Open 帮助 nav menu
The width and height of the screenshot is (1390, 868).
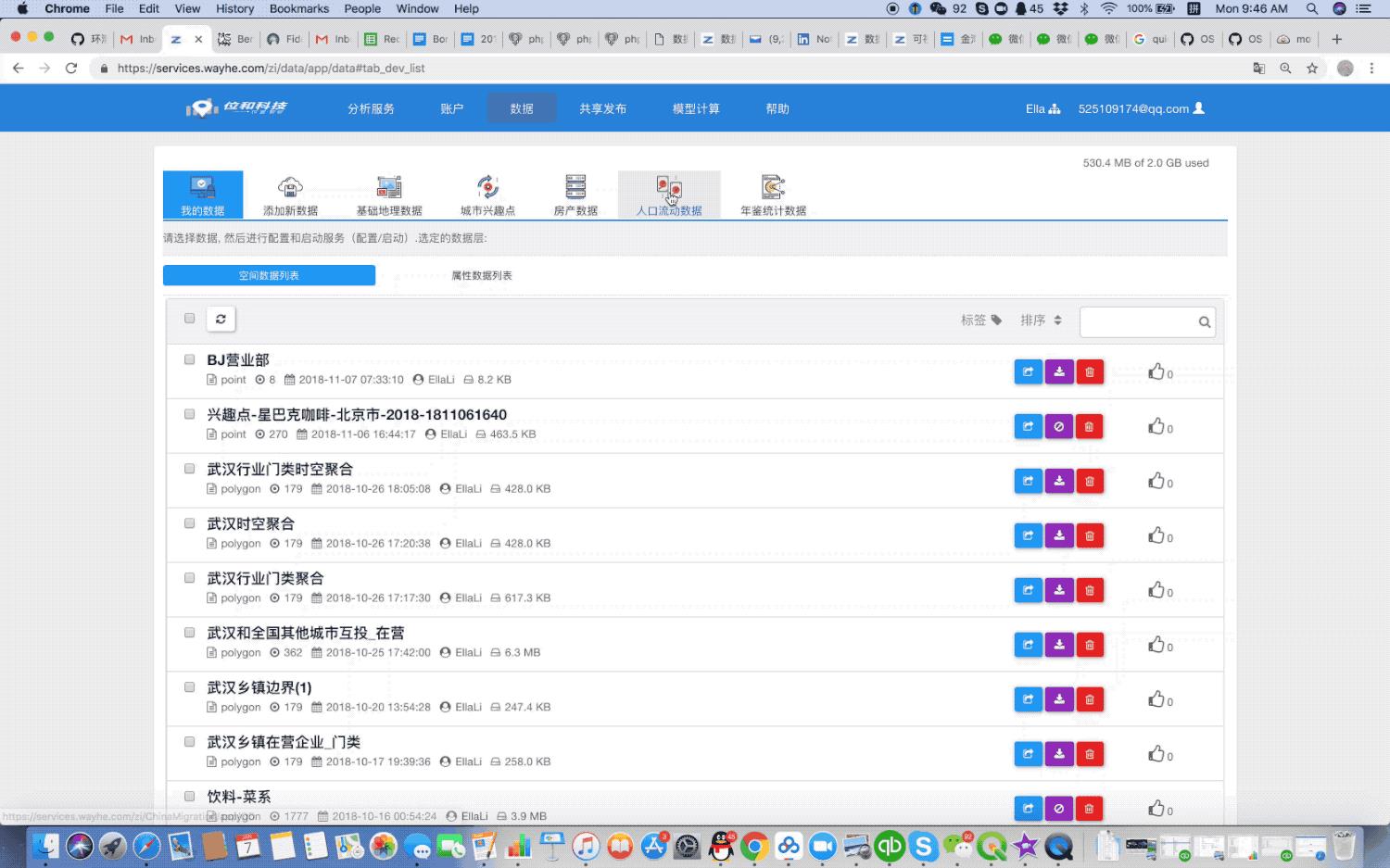coord(777,108)
